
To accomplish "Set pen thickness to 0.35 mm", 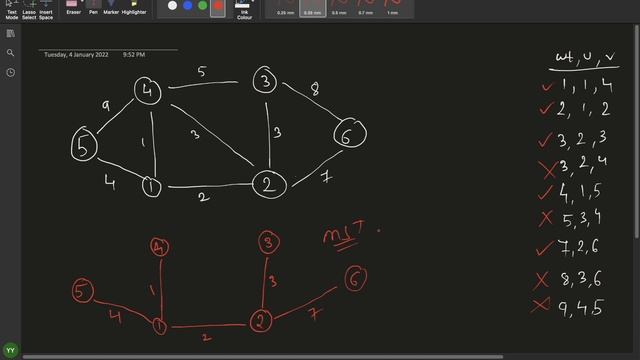I will pos(313,8).
